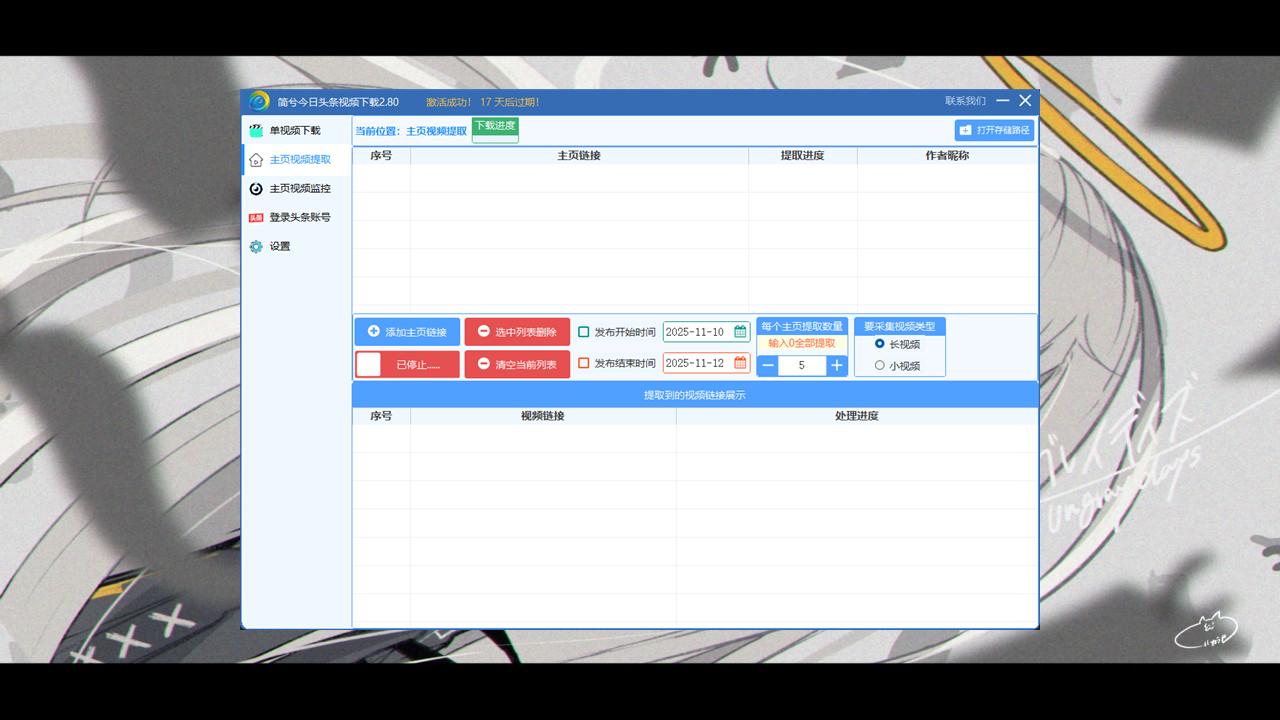
Task: Click the 主页视频监控 circular monitor icon
Action: pyautogui.click(x=256, y=189)
